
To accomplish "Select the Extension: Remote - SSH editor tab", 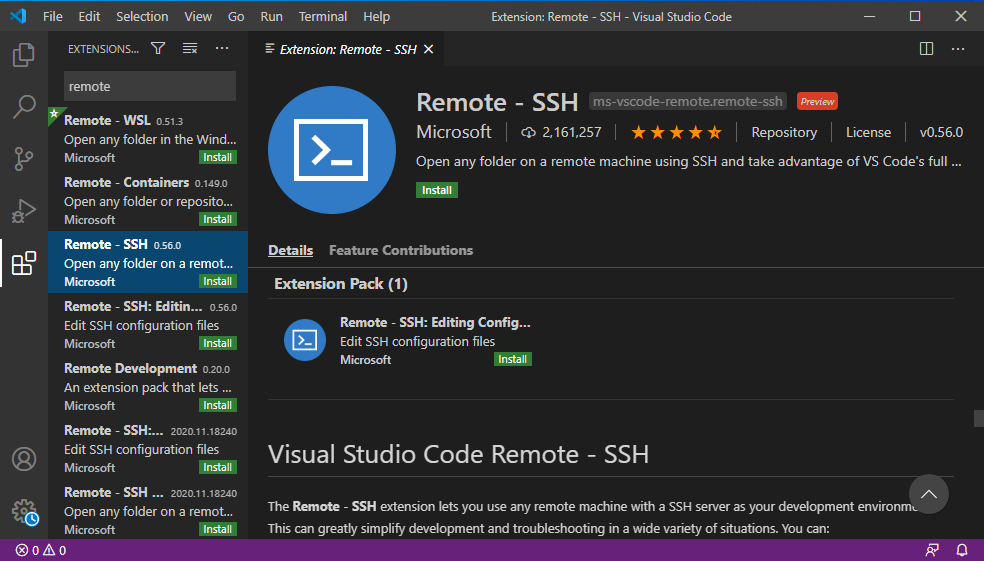I will [347, 49].
